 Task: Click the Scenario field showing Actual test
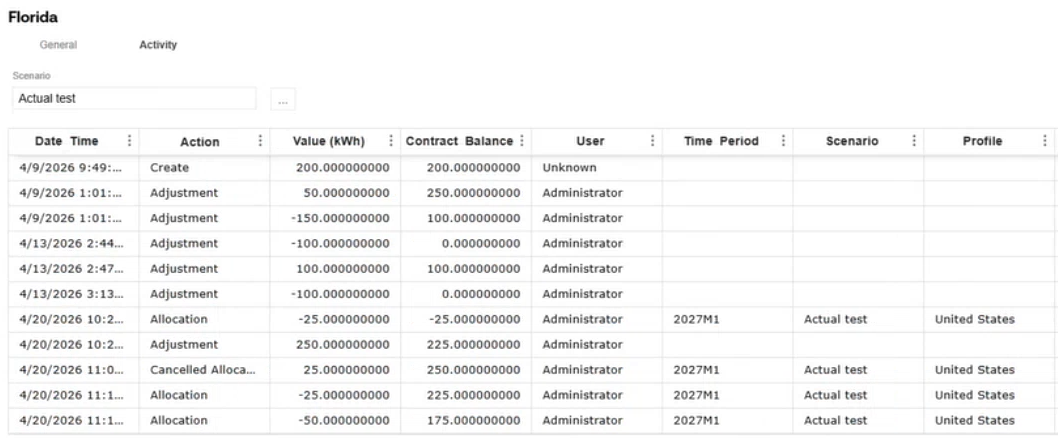tap(134, 98)
